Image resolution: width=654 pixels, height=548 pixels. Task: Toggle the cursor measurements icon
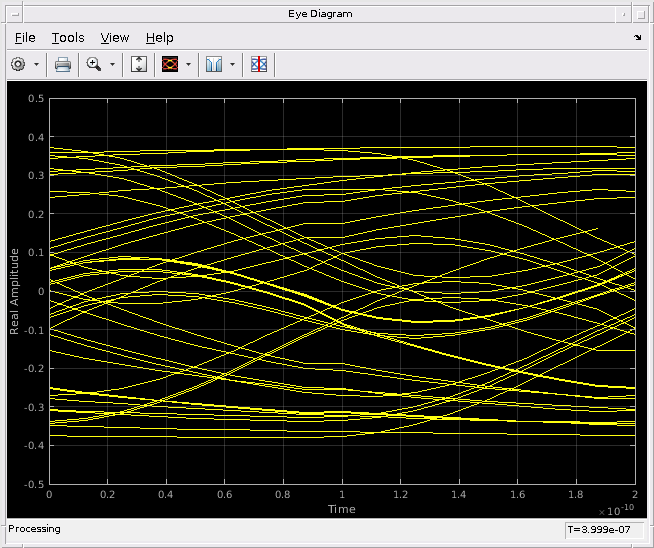[x=258, y=64]
